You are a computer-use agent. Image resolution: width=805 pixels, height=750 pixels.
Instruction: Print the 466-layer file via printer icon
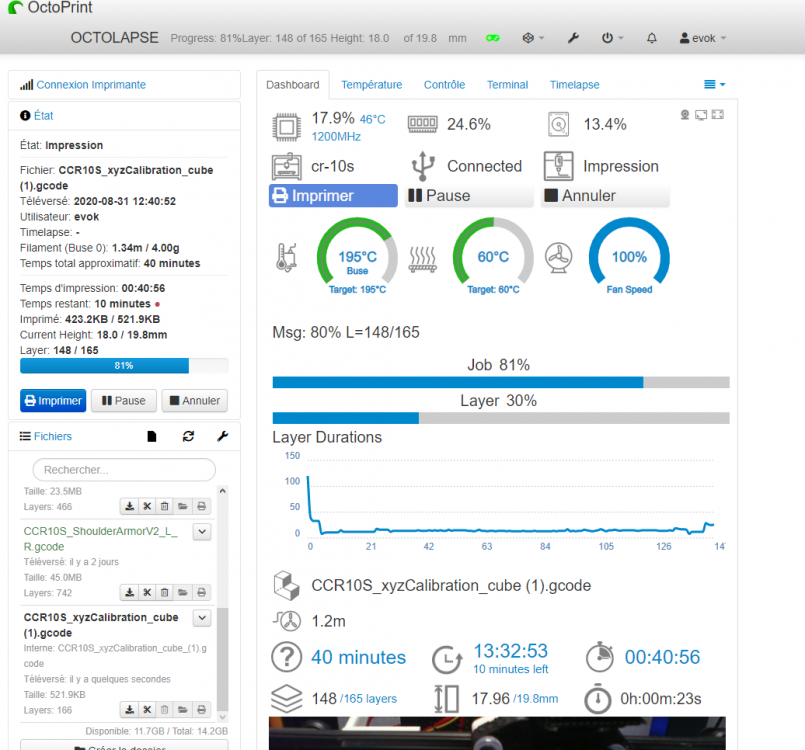coord(201,506)
